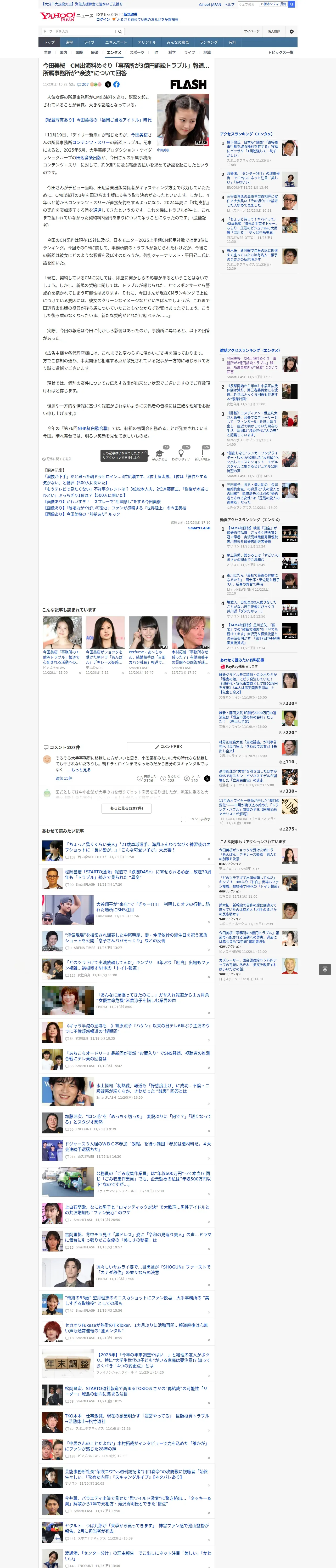Select 主要 category

(x=48, y=53)
